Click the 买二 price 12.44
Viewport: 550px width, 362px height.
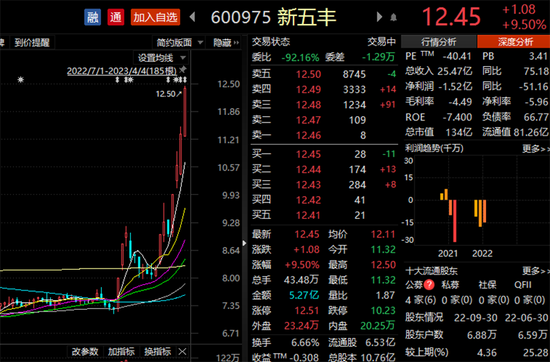click(308, 169)
